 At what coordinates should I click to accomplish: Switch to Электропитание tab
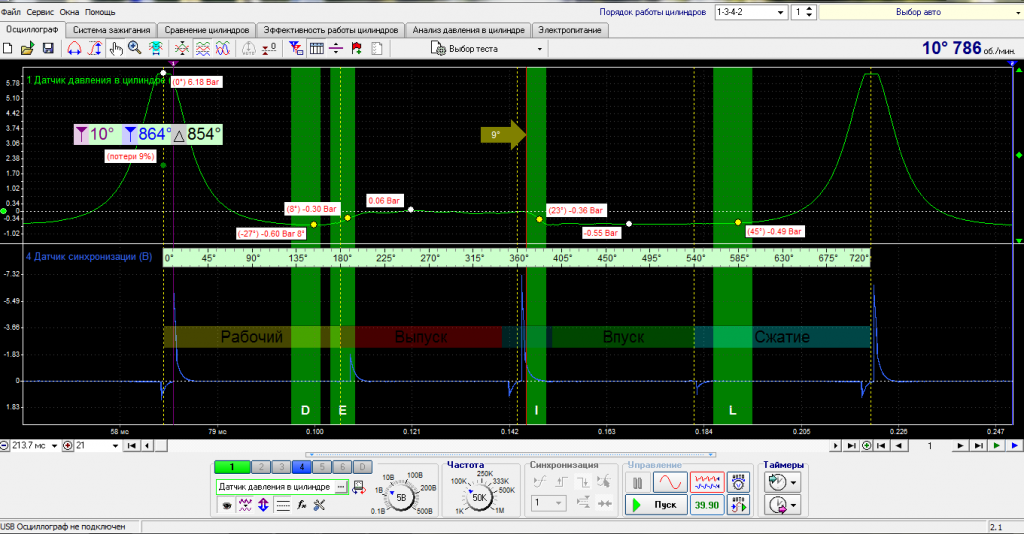coord(569,30)
